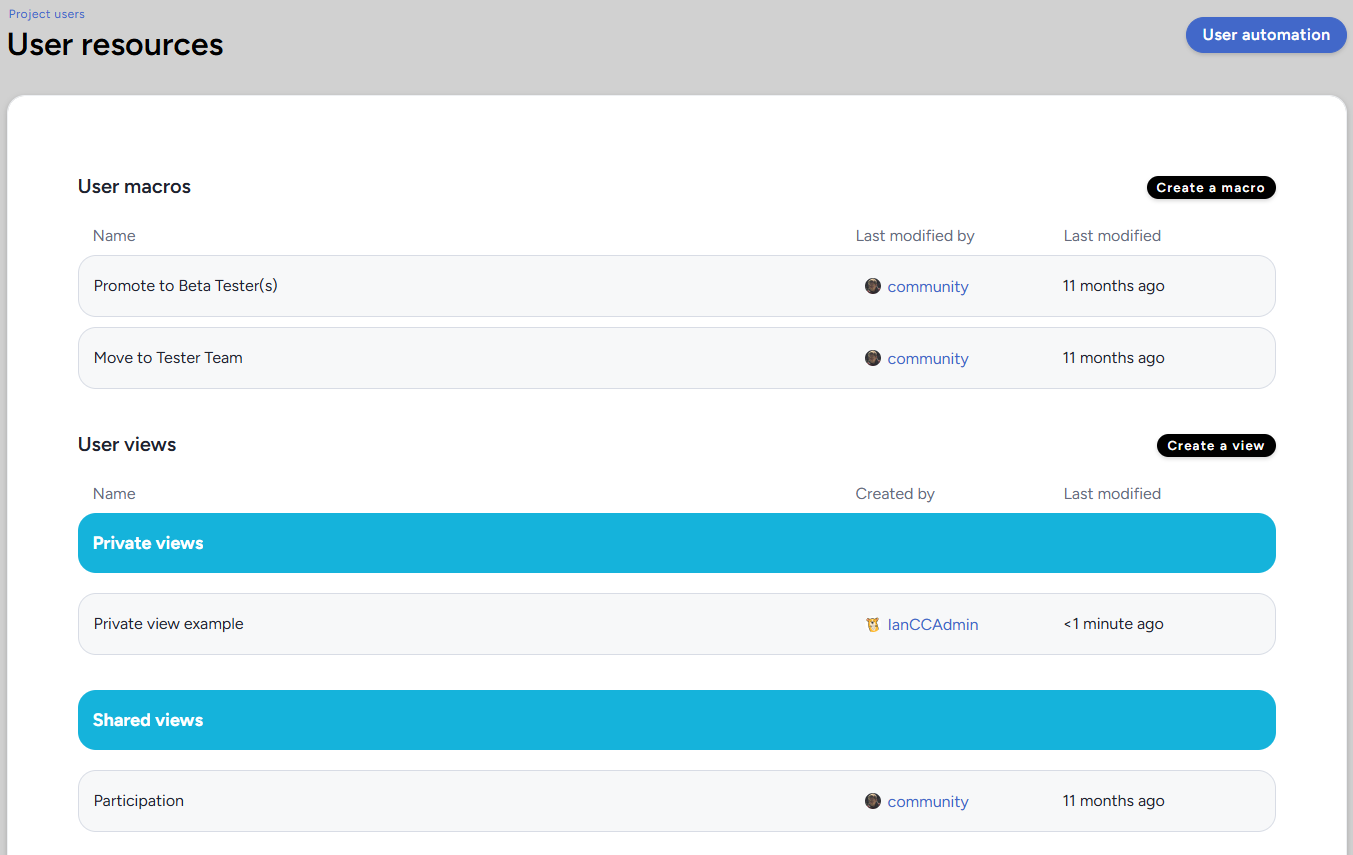The image size is (1353, 855).
Task: Click community avatar in Promote to Beta Tester(s) row
Action: click(x=873, y=286)
